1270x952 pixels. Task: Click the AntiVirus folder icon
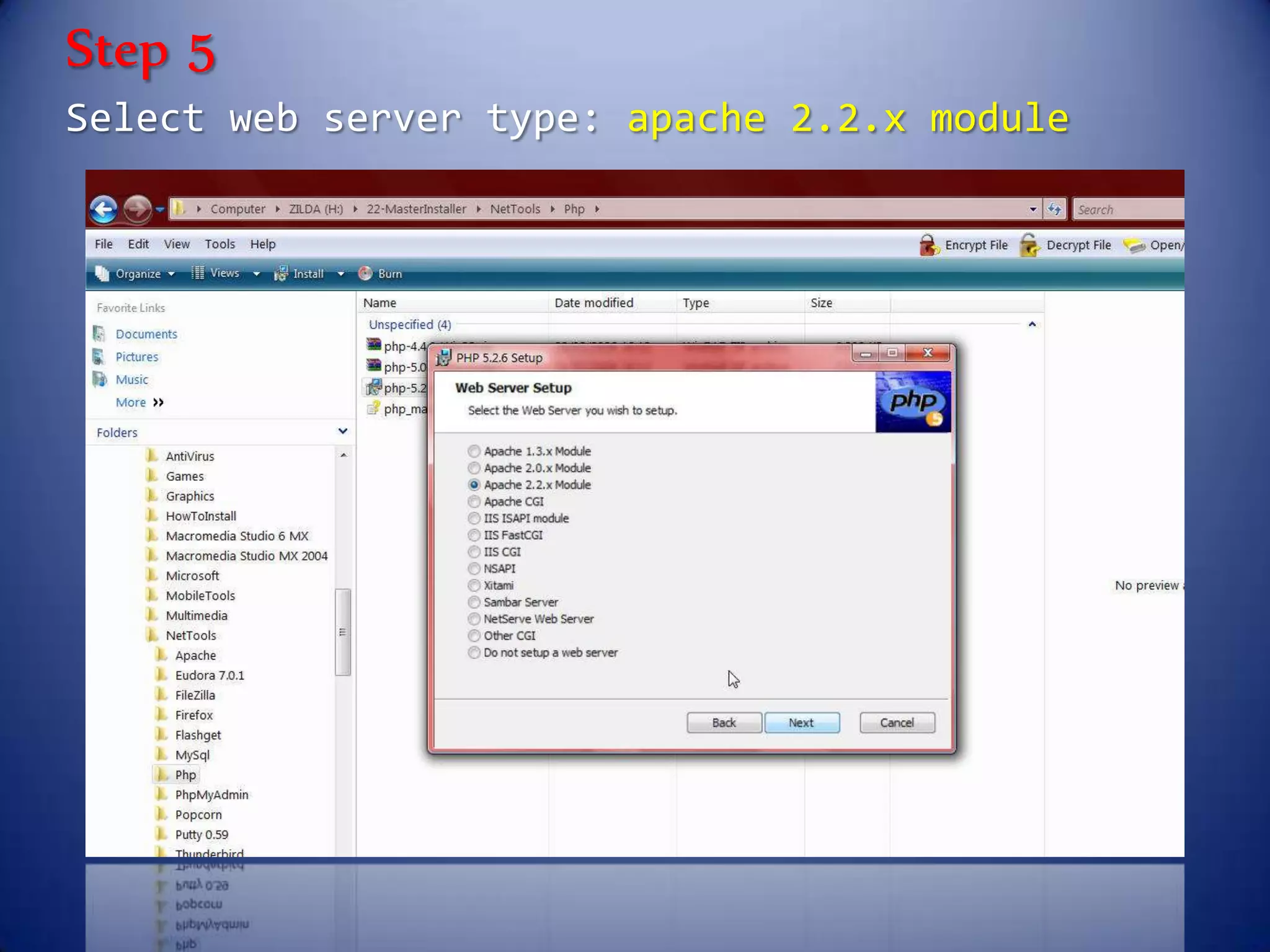[x=152, y=456]
